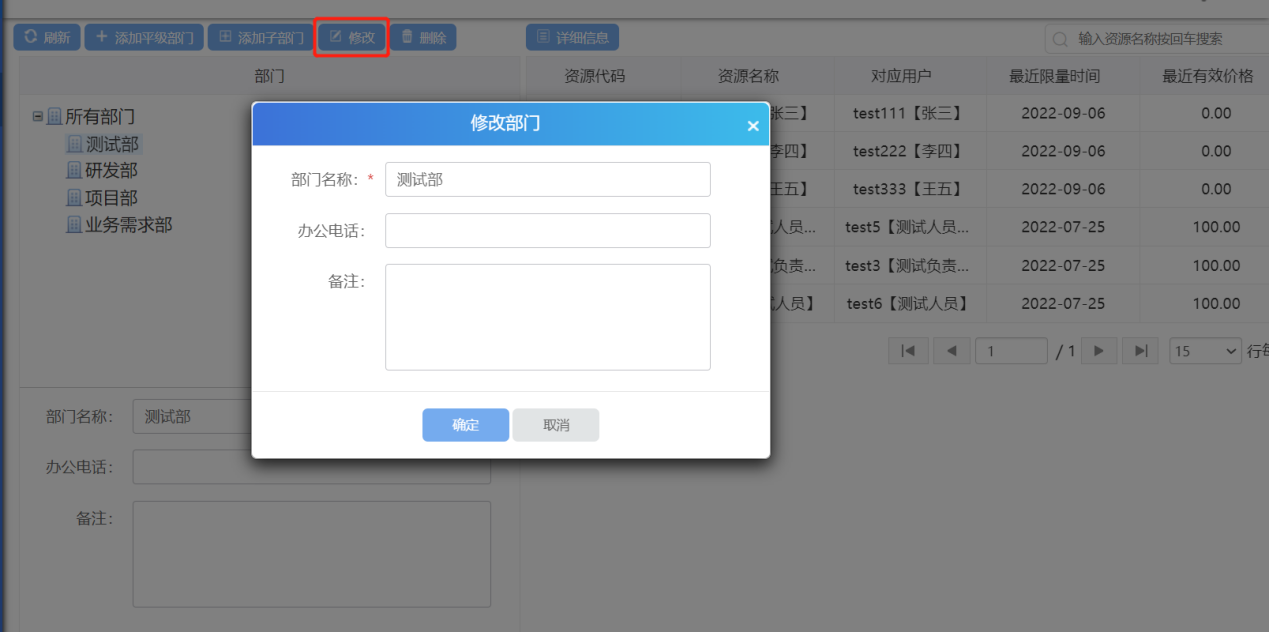Image resolution: width=1269 pixels, height=632 pixels.
Task: Click the 修改 edit toolbar button
Action: (x=351, y=38)
